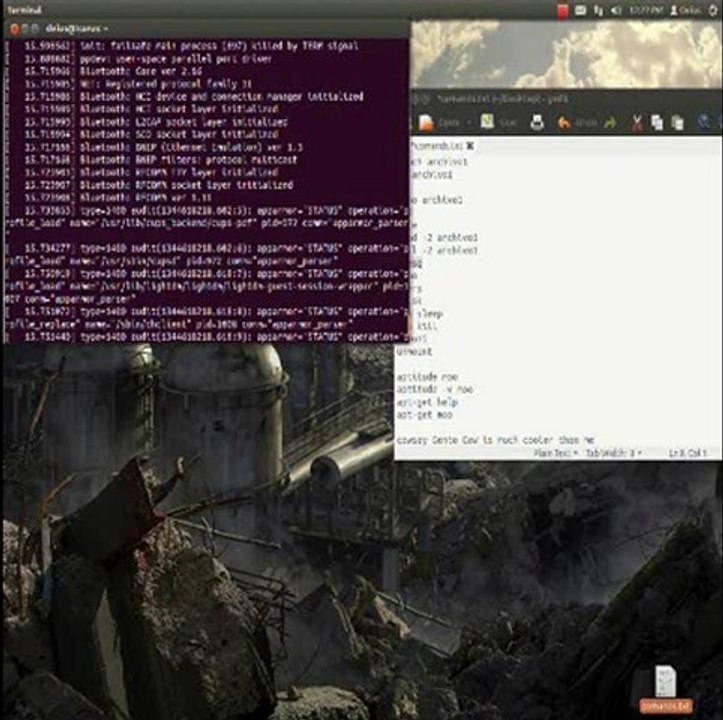Click the 'cowsay' line in gedit

coord(495,440)
